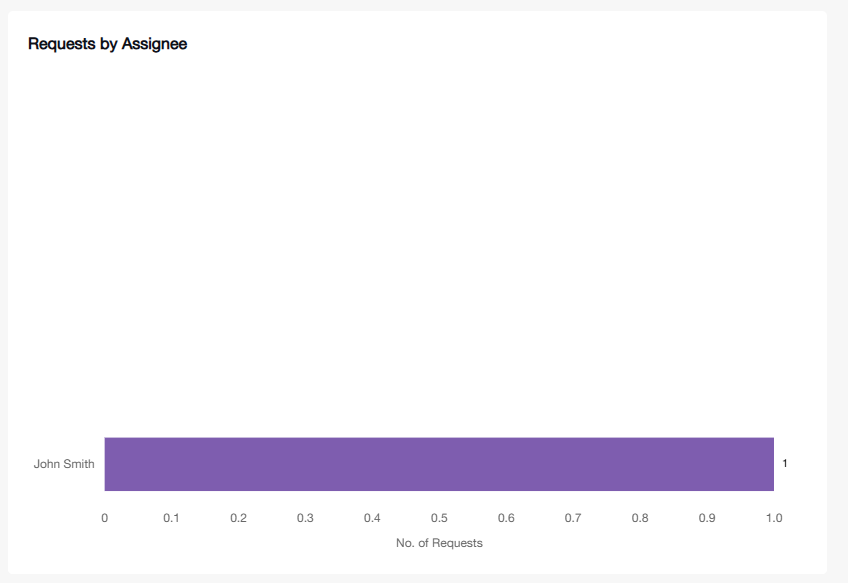
Task: Select the 0.5 x-axis tick label
Action: (x=439, y=518)
